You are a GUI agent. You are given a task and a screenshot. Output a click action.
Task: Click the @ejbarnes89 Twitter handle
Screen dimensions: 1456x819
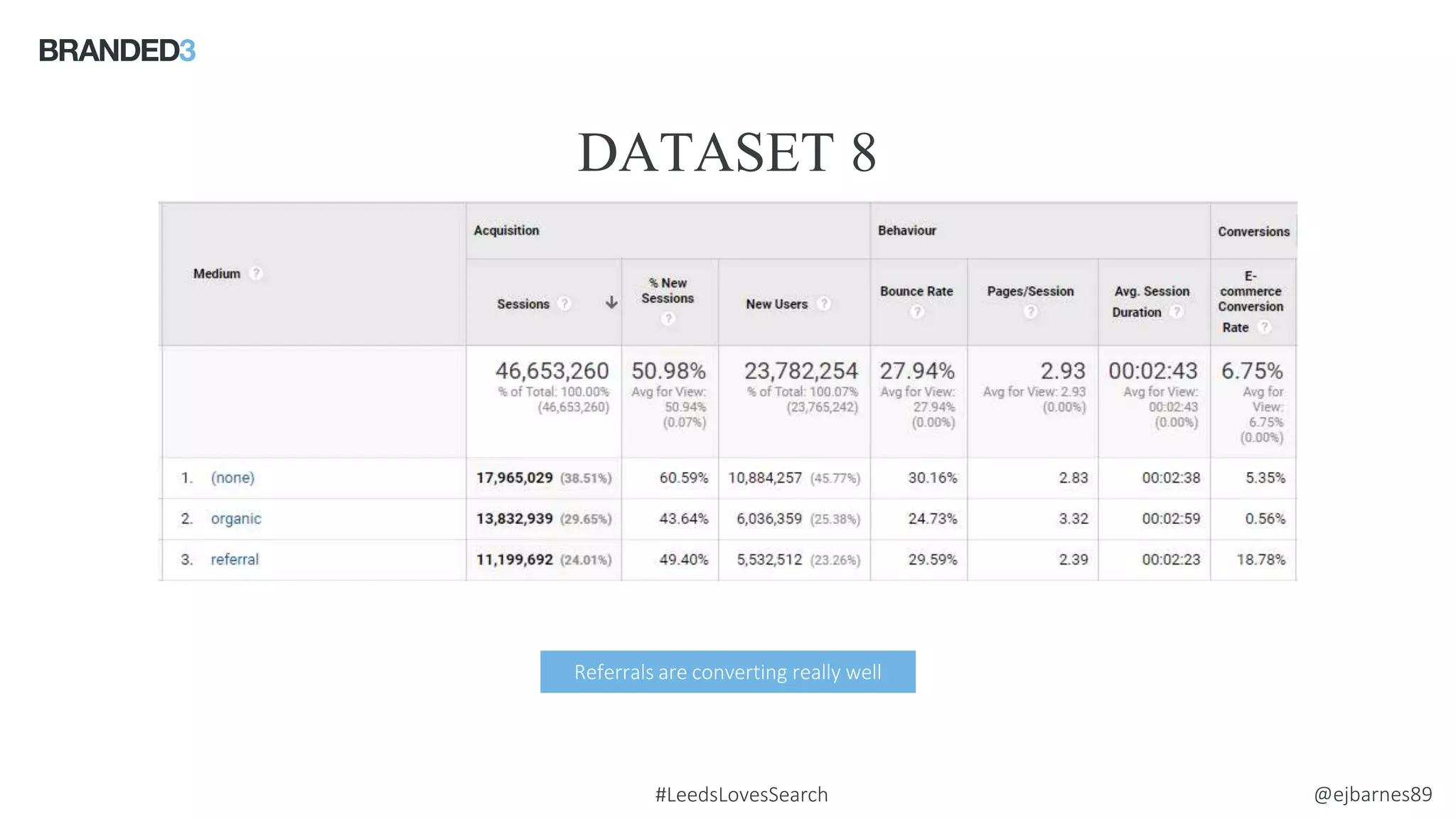pyautogui.click(x=1373, y=794)
